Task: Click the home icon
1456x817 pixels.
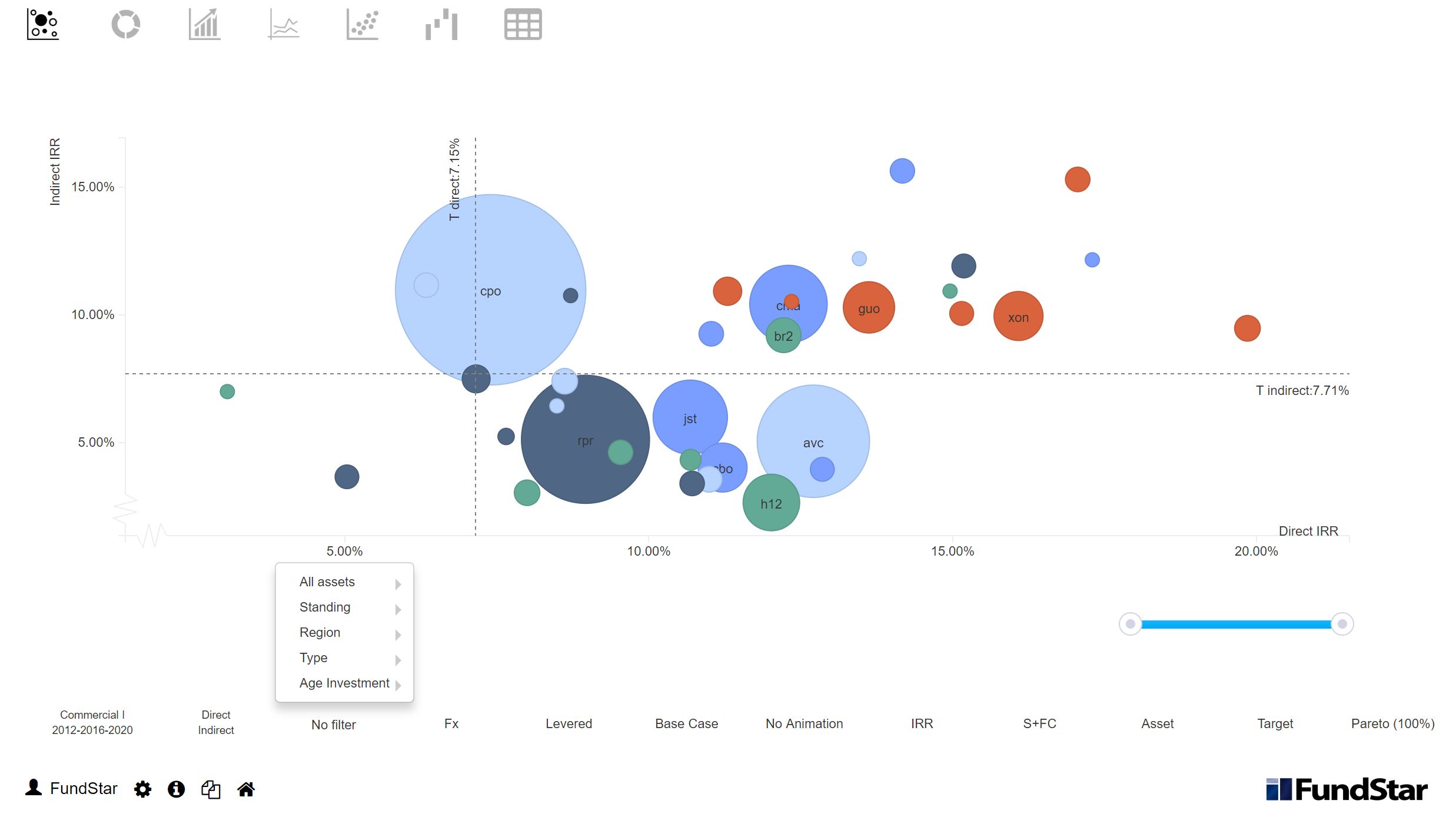Action: pyautogui.click(x=246, y=789)
